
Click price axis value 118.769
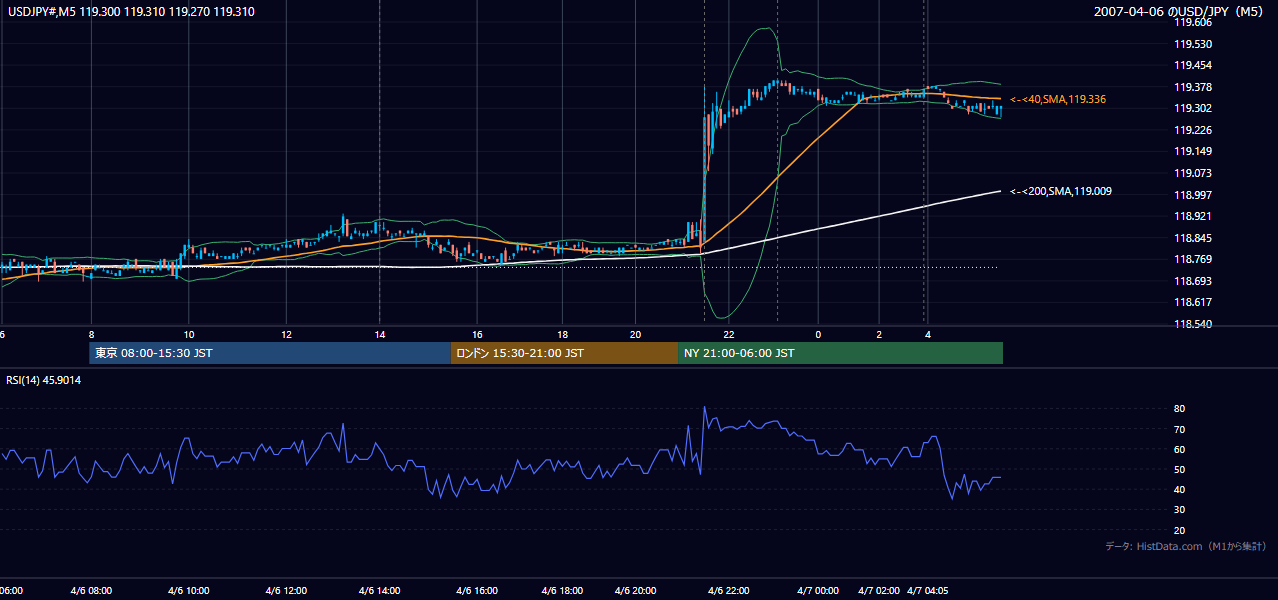click(x=1192, y=259)
